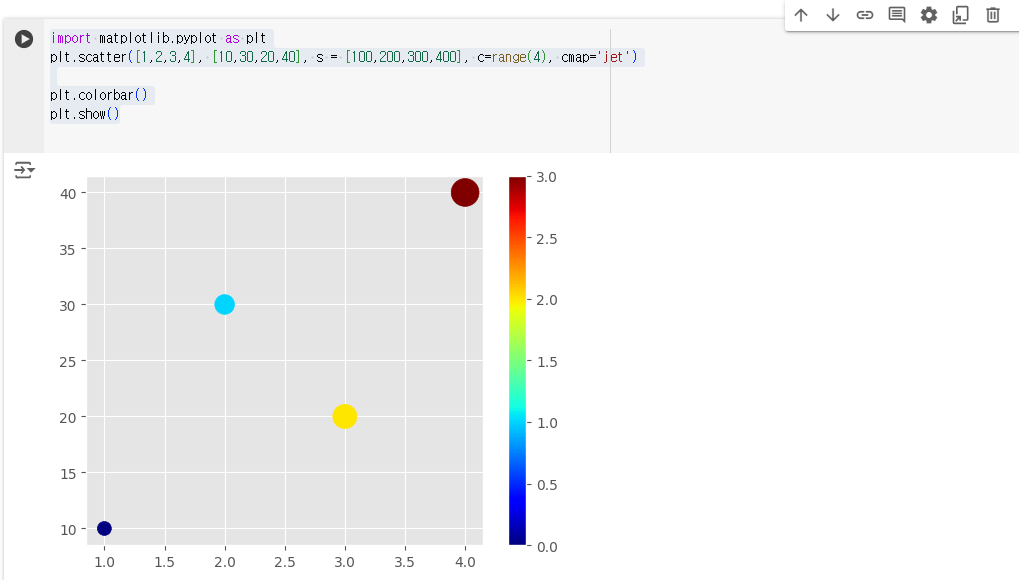Open cell editor settings gear

point(929,15)
